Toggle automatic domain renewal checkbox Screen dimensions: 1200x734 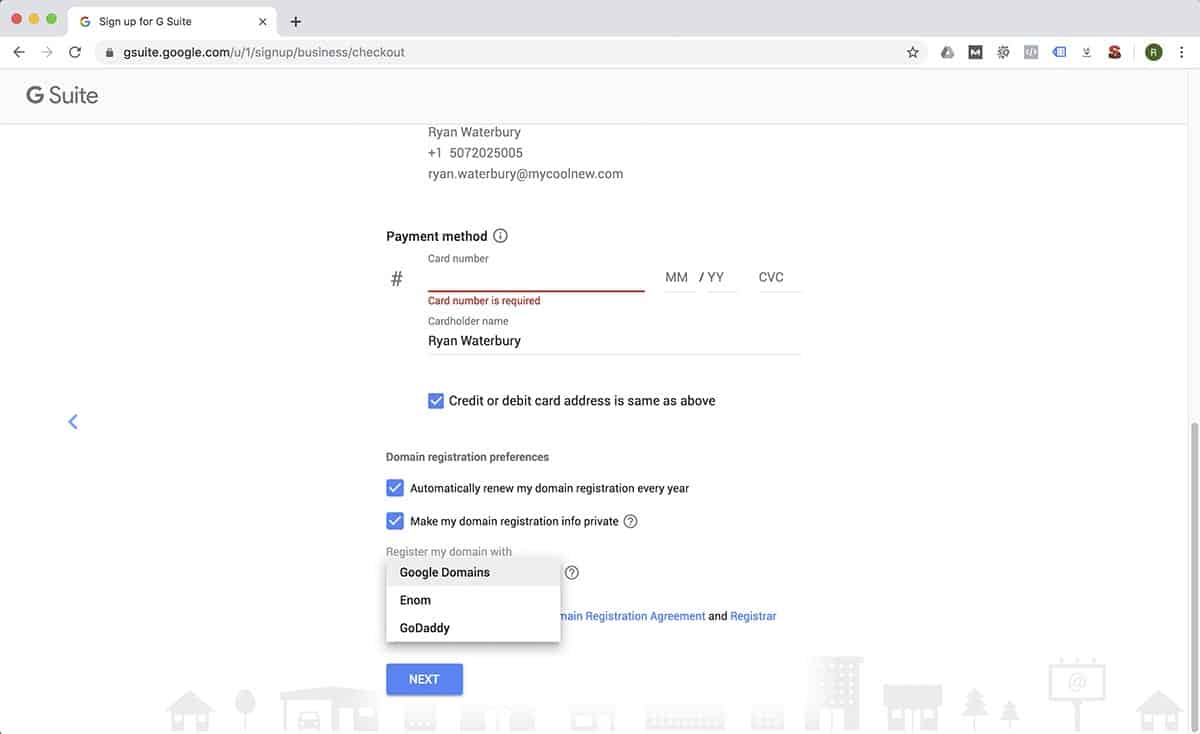[395, 488]
